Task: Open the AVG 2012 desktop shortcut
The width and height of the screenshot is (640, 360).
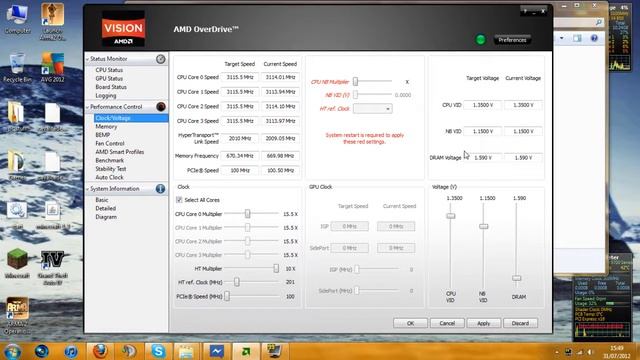Action: [52, 67]
